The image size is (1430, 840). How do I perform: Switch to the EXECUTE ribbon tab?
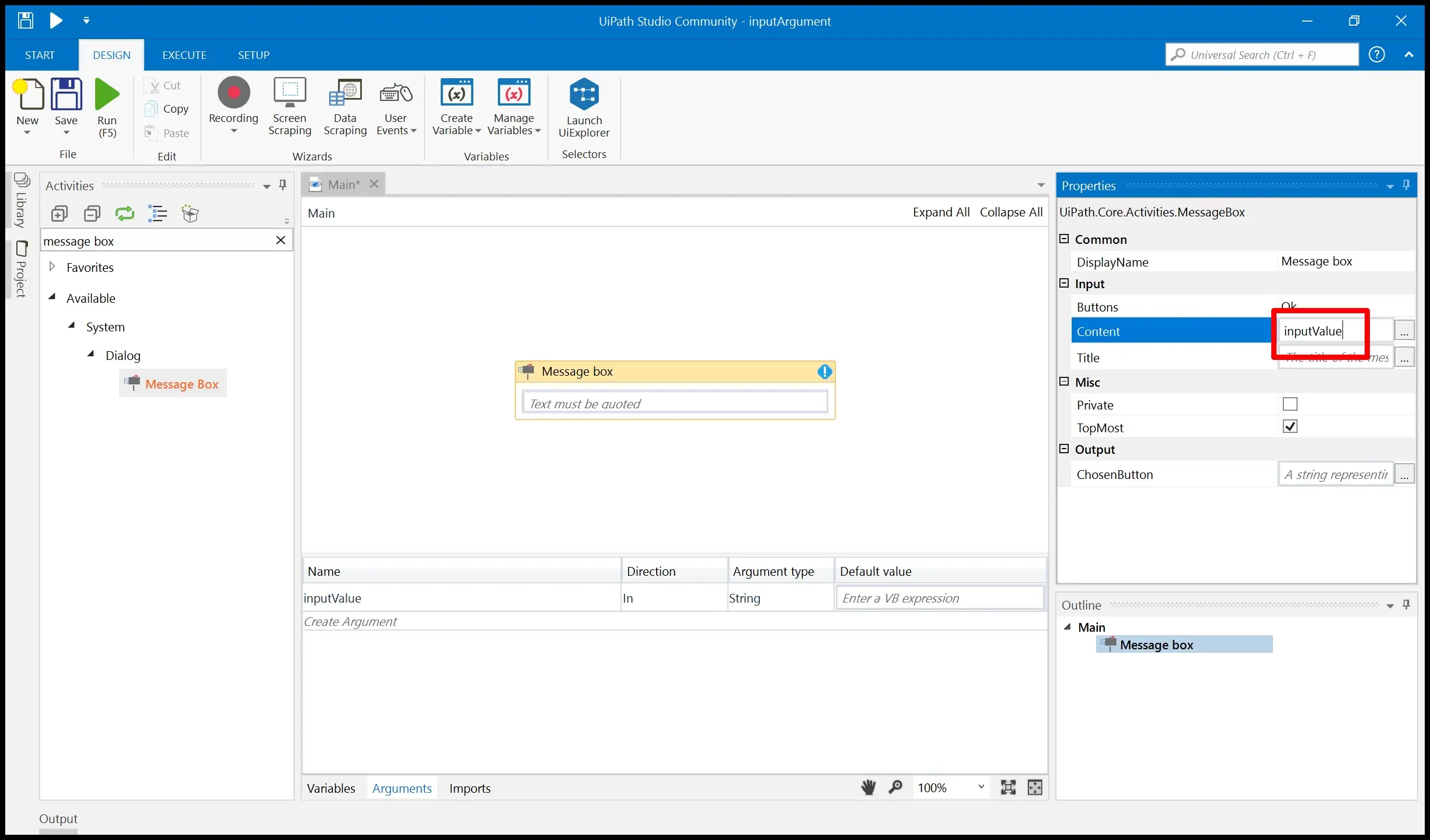184,55
